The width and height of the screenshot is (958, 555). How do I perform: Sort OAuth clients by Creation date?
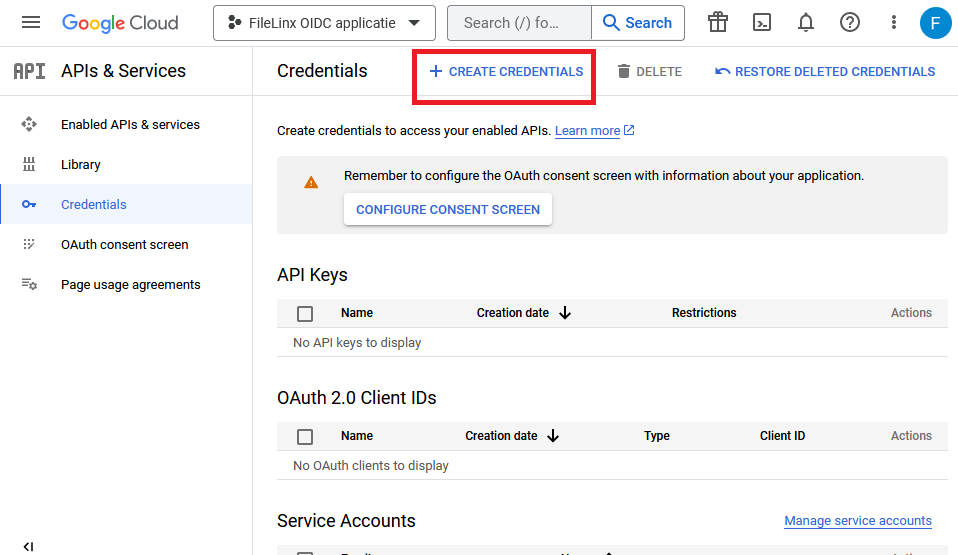click(x=512, y=436)
